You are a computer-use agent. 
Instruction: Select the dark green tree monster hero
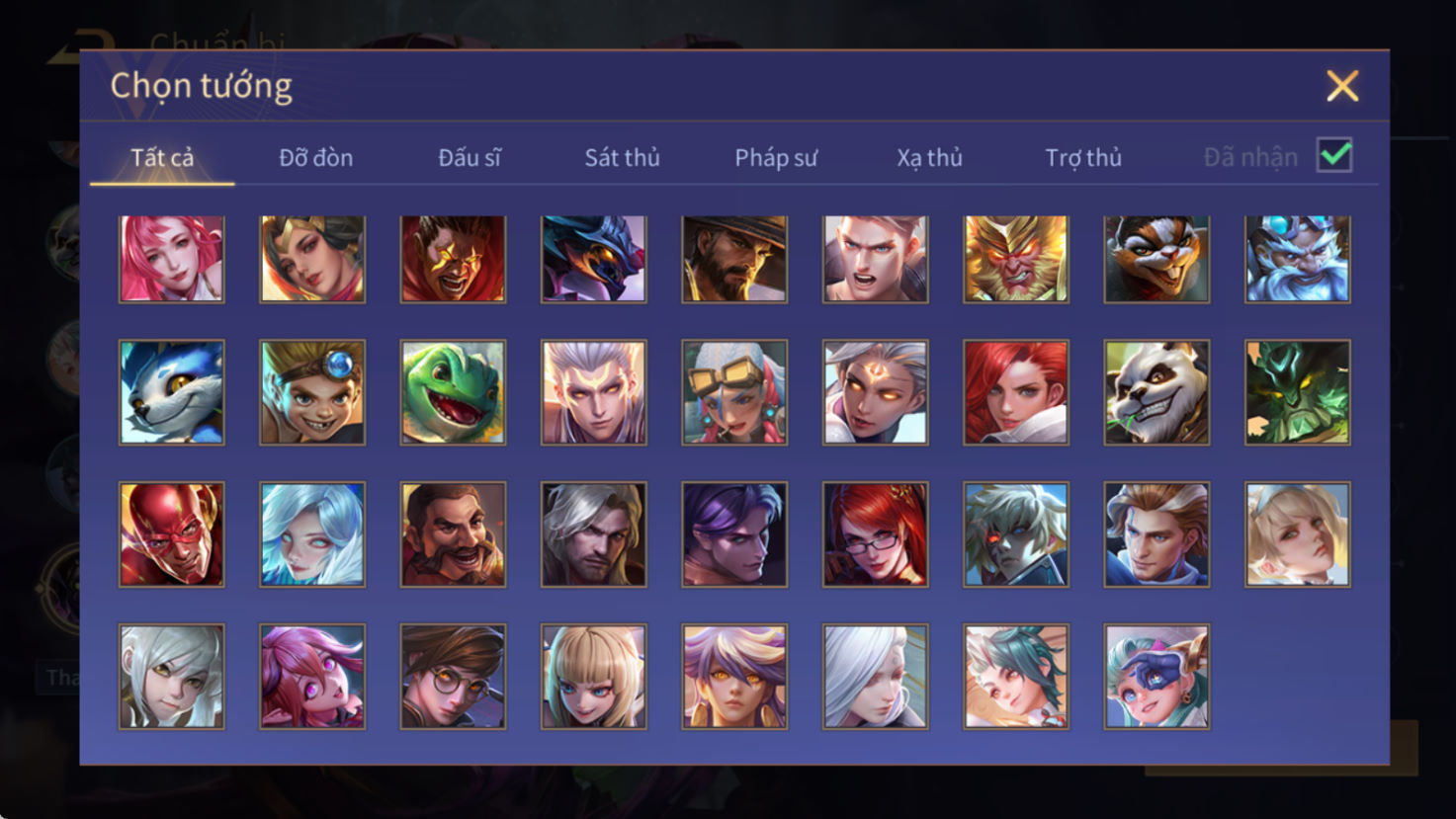[x=1298, y=392]
